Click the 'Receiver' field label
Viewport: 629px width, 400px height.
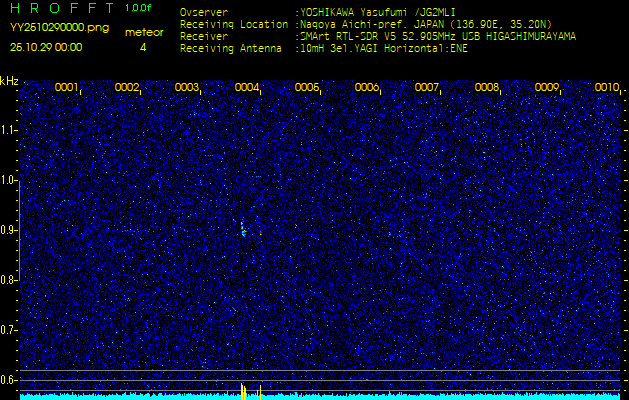pos(204,37)
